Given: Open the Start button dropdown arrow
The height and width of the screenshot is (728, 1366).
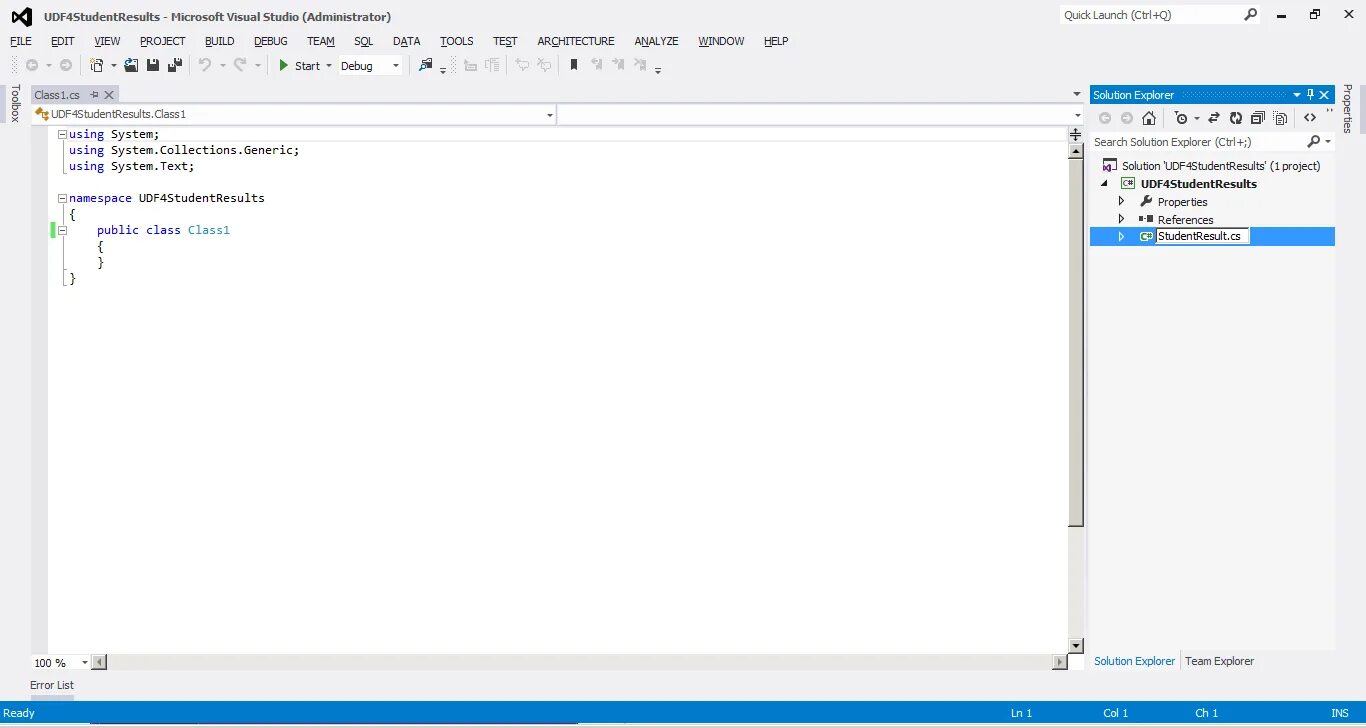Looking at the screenshot, I should (329, 66).
